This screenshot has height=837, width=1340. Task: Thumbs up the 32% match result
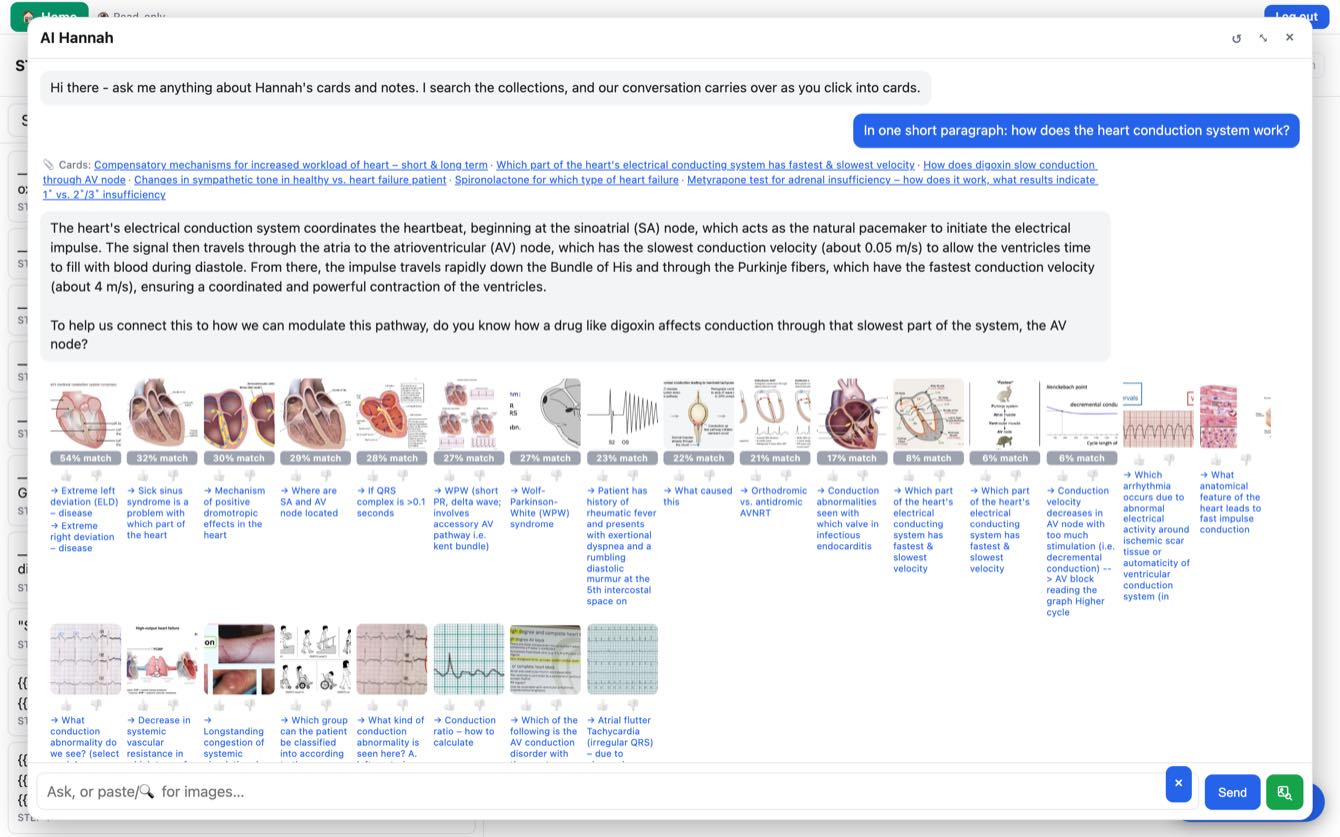pyautogui.click(x=145, y=476)
